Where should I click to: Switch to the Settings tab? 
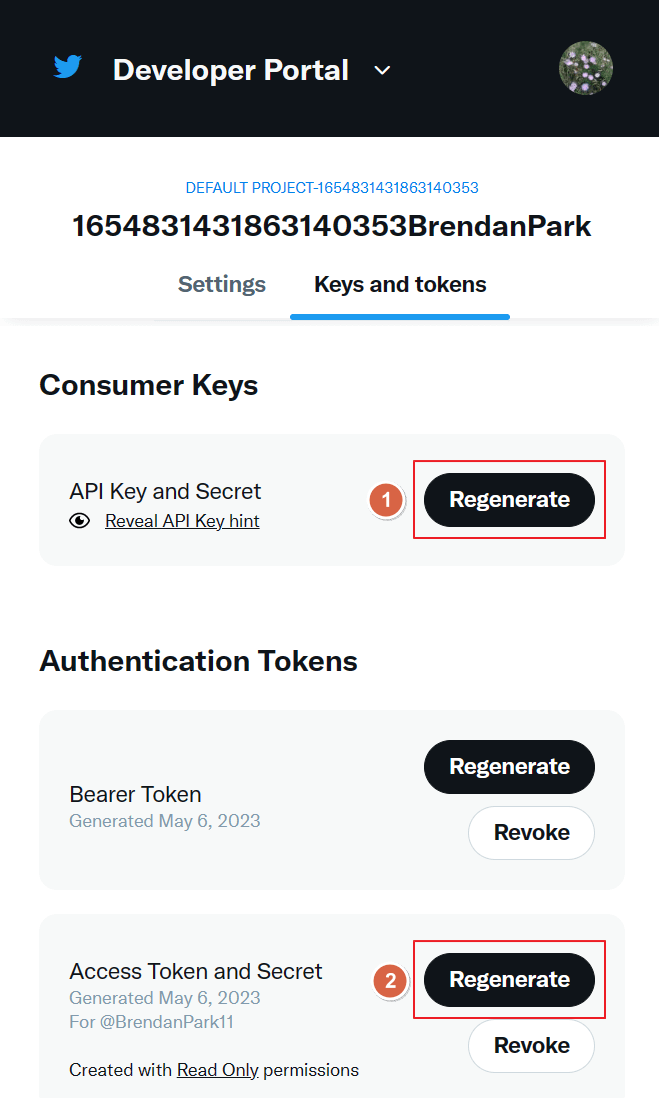(x=221, y=284)
